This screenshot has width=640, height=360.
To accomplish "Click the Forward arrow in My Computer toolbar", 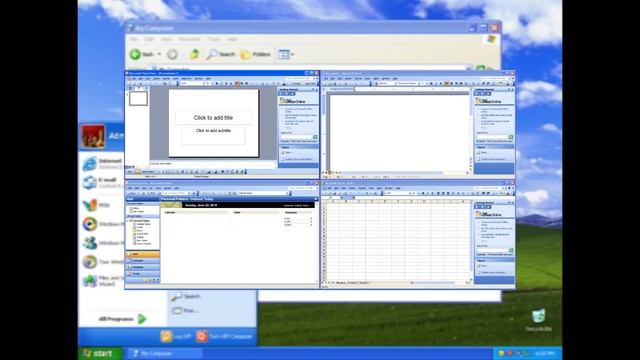I will [172, 54].
